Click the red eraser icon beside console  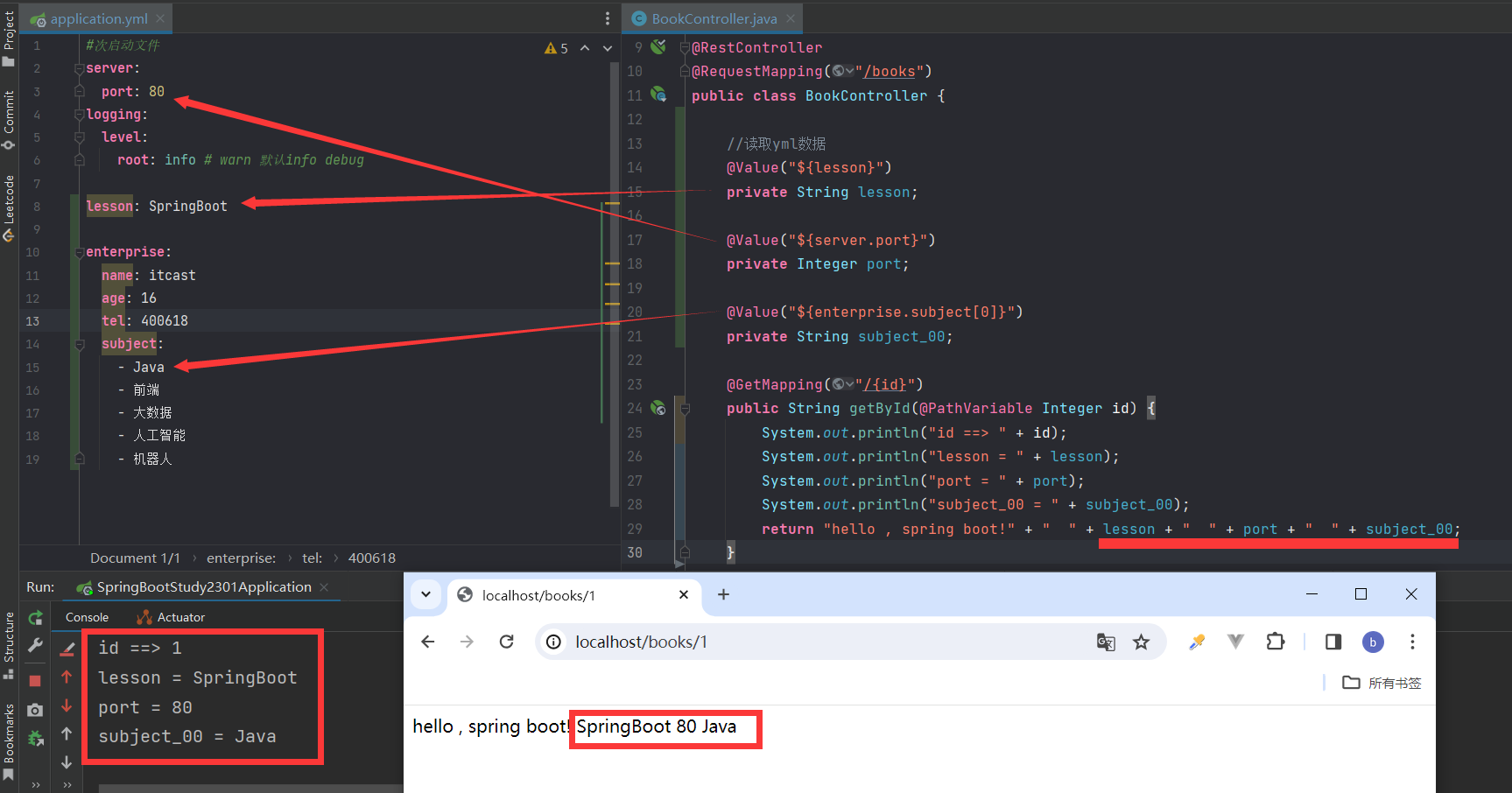(67, 649)
